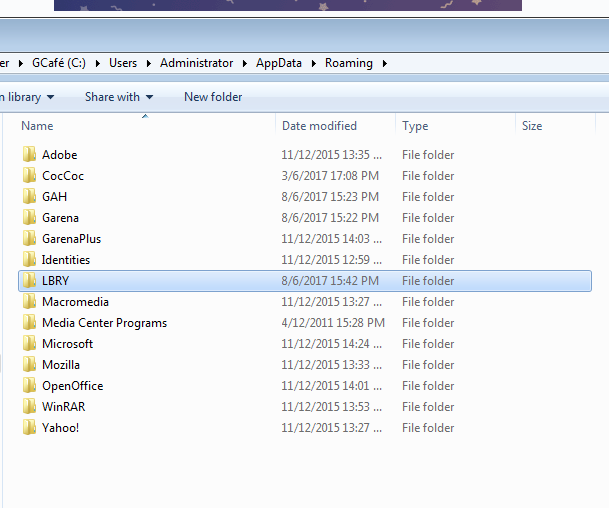Expand the arrow after Users breadcrumb
This screenshot has height=508, width=609.
pyautogui.click(x=149, y=63)
